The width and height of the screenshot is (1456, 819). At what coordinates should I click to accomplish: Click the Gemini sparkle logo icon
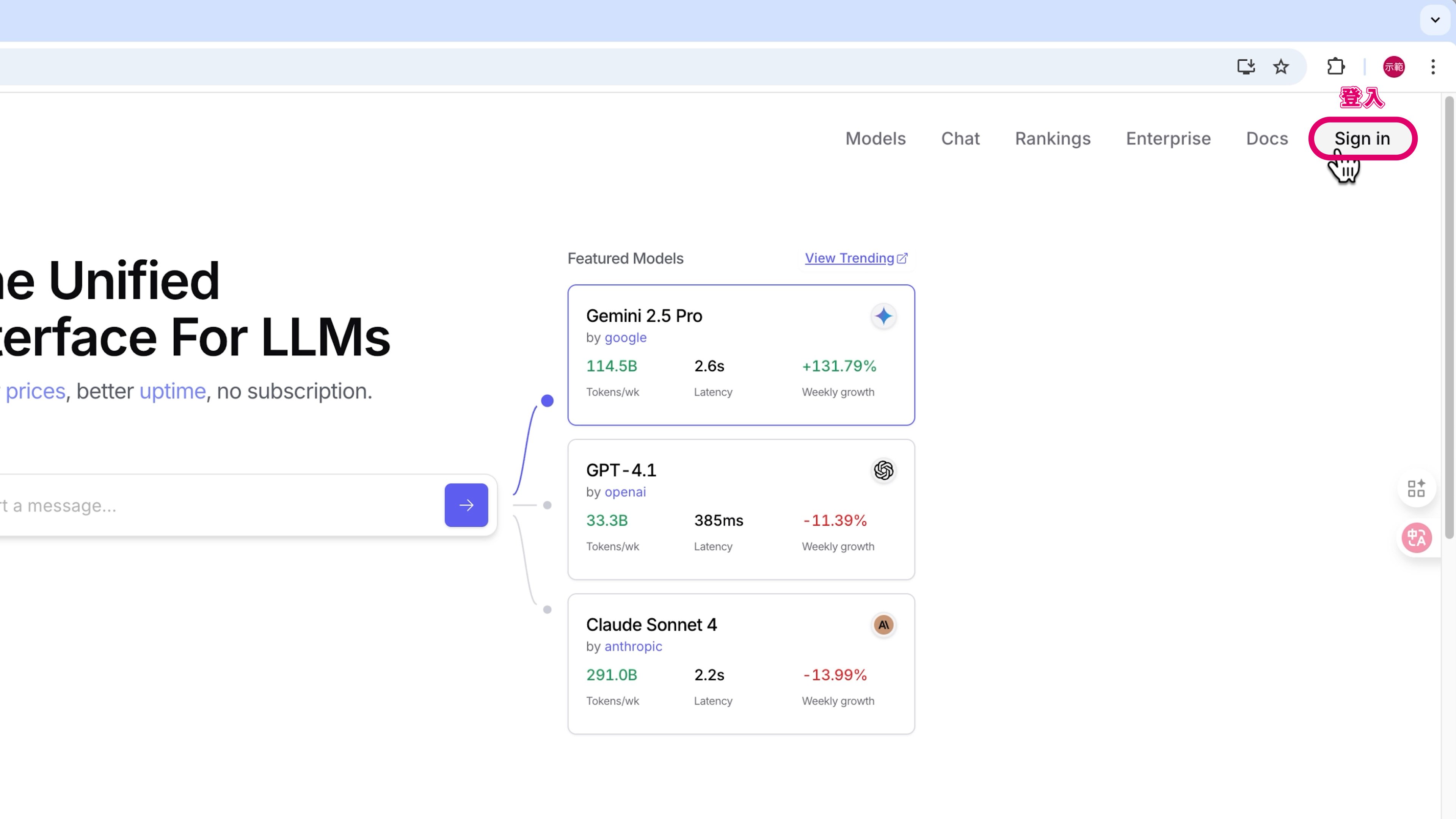click(x=883, y=316)
